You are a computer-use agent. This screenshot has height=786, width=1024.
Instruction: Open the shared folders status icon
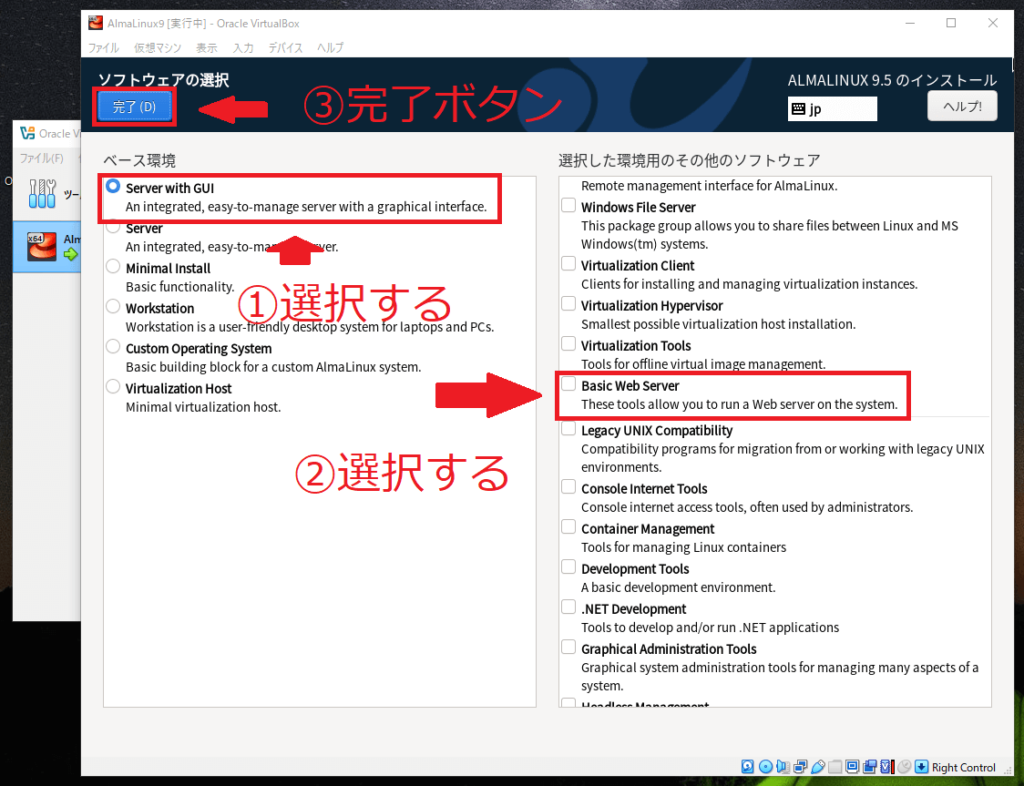(x=835, y=766)
